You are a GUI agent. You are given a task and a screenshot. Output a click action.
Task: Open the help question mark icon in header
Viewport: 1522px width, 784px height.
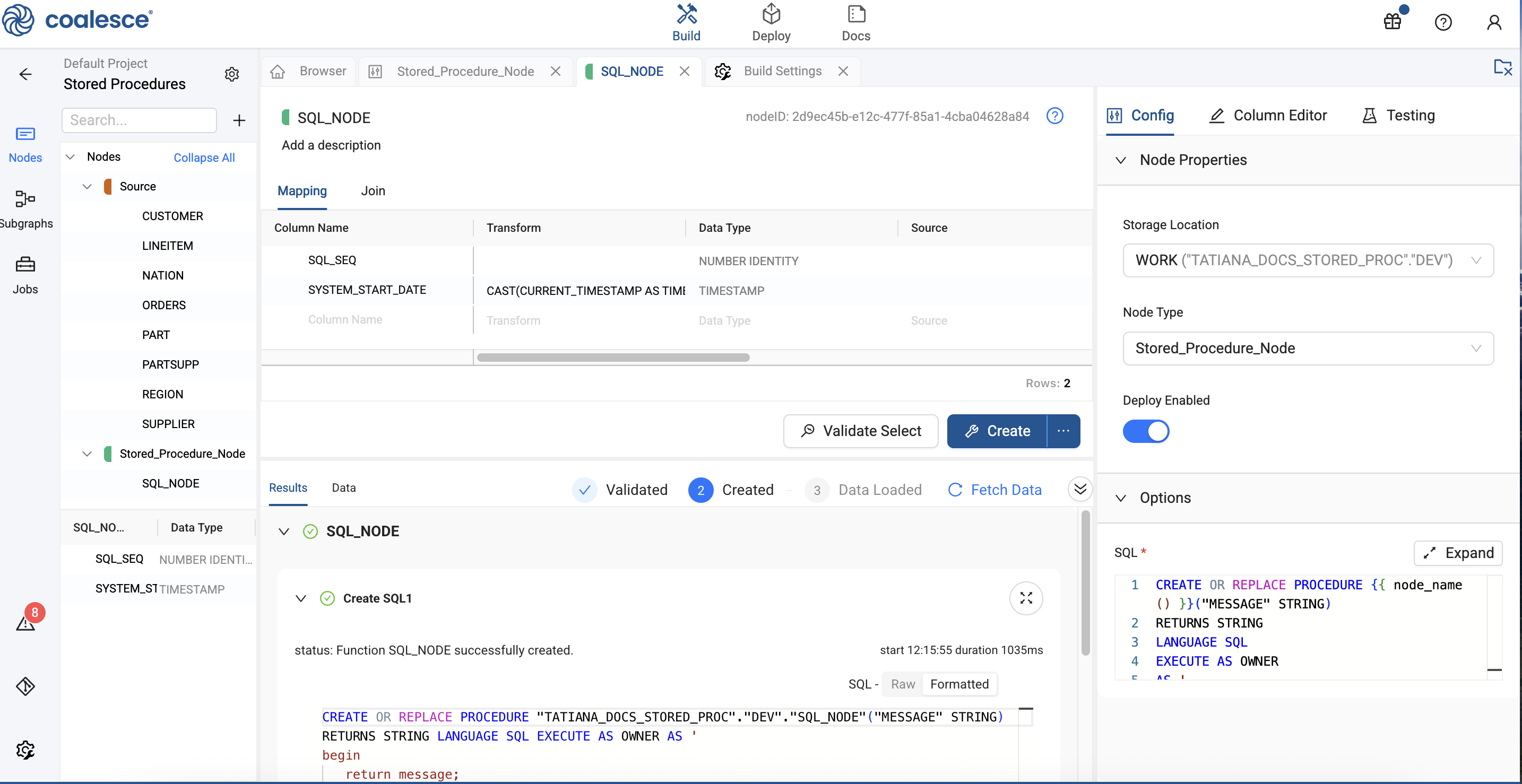pos(1443,22)
